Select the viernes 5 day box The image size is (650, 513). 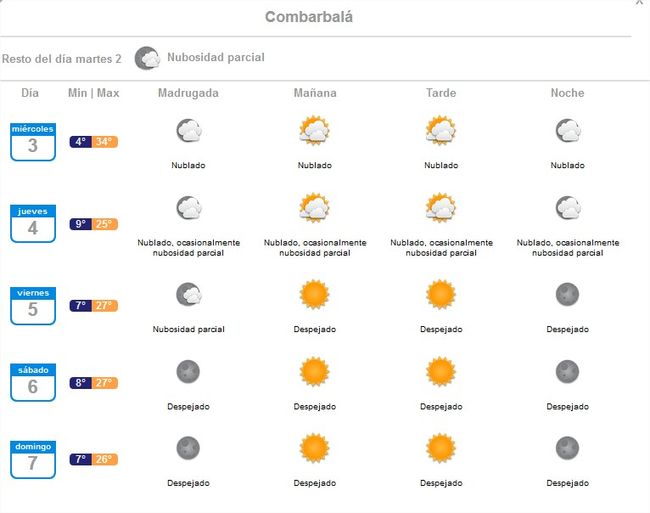pos(33,306)
